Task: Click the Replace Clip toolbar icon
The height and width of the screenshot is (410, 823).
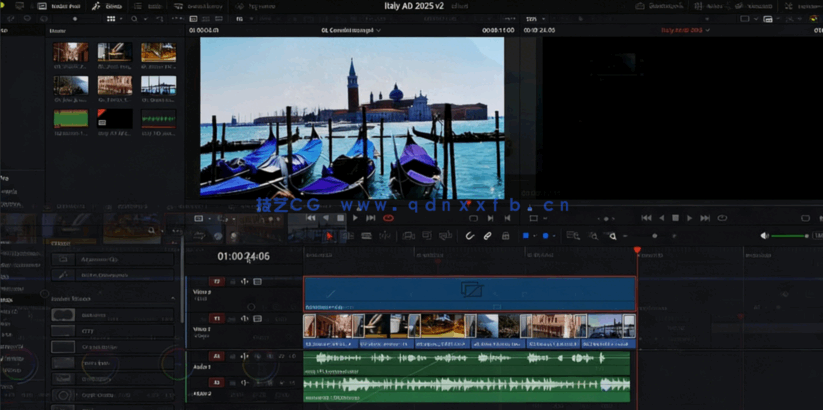Action: tap(445, 236)
